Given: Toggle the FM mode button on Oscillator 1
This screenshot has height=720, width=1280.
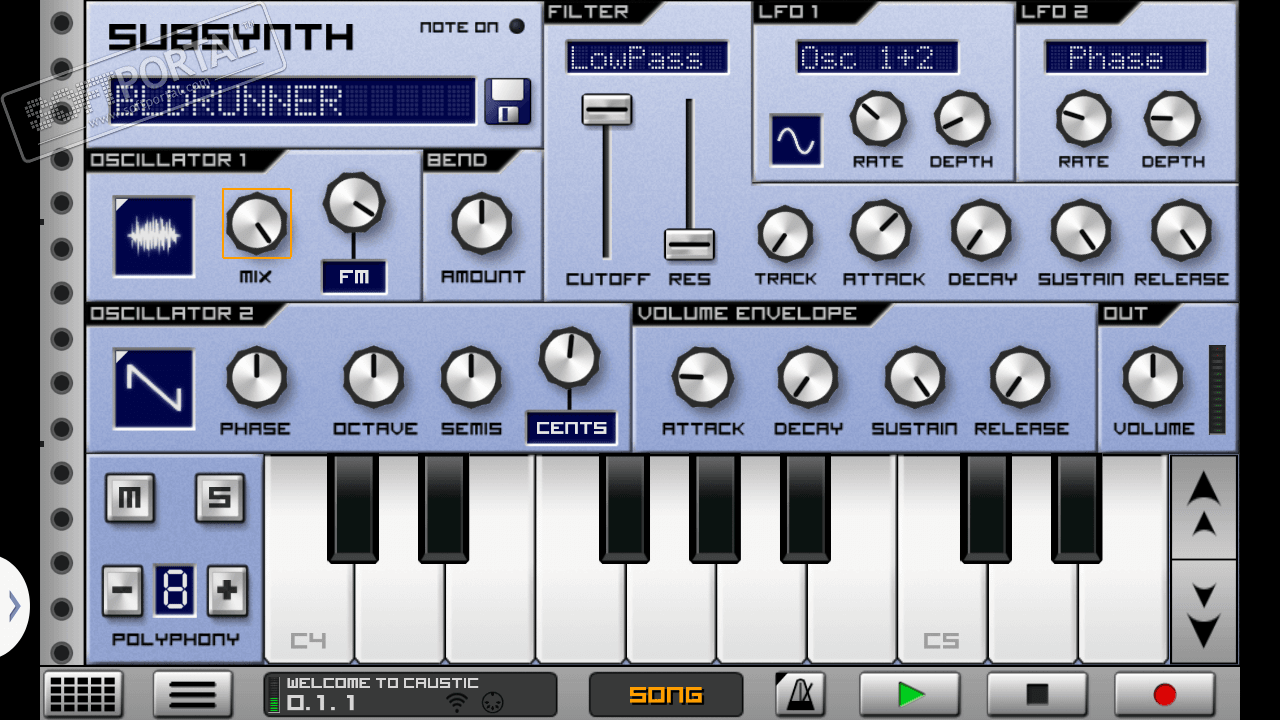Looking at the screenshot, I should pos(354,277).
